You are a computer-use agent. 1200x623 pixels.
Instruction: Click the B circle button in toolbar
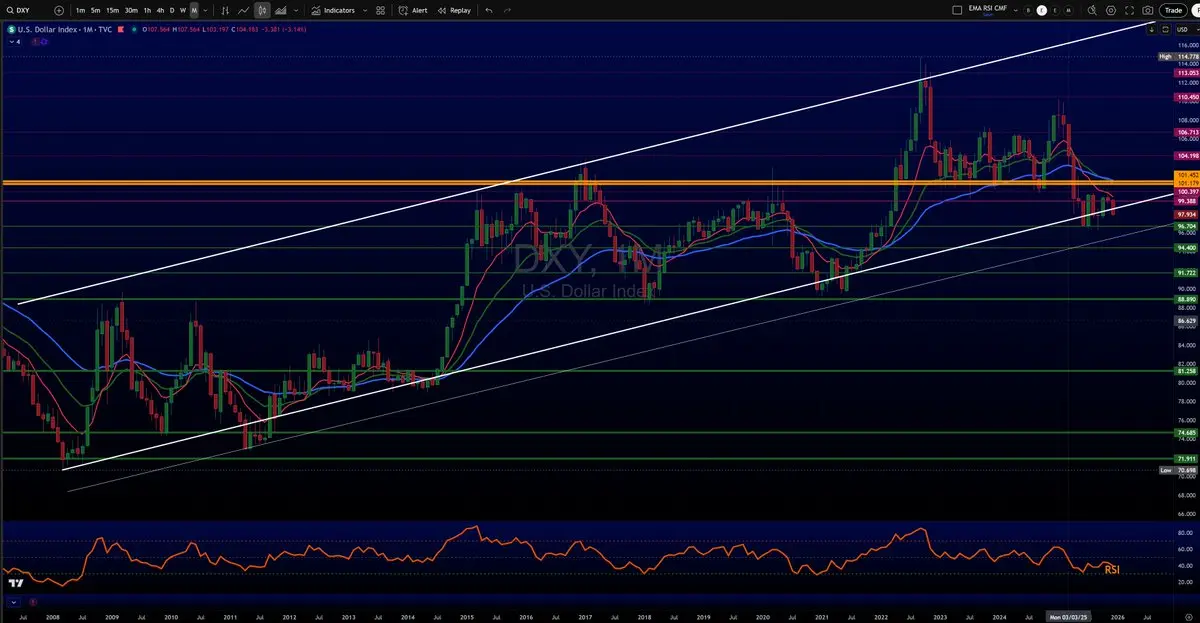tap(1028, 10)
